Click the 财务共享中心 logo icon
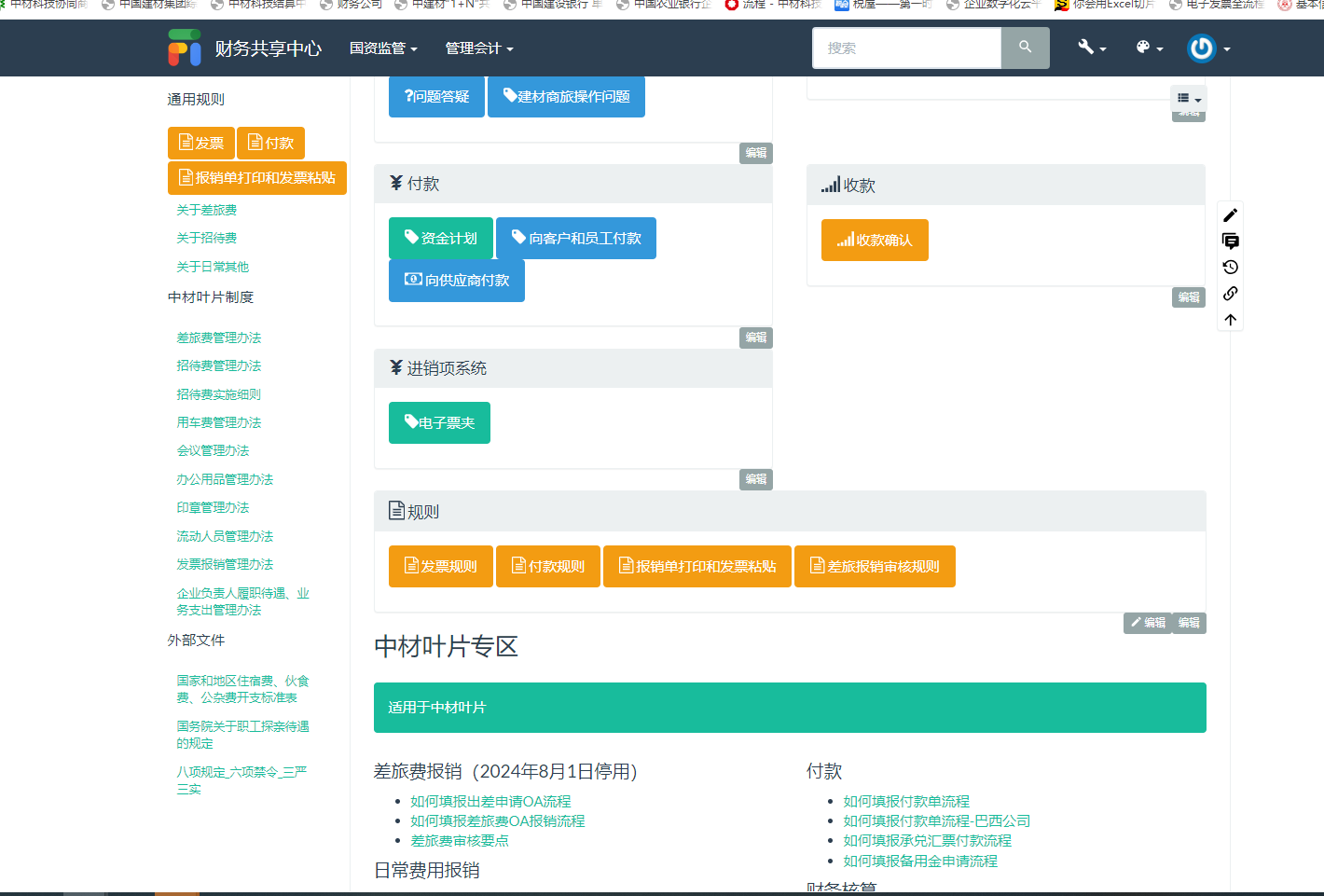The width and height of the screenshot is (1324, 896). (x=185, y=48)
